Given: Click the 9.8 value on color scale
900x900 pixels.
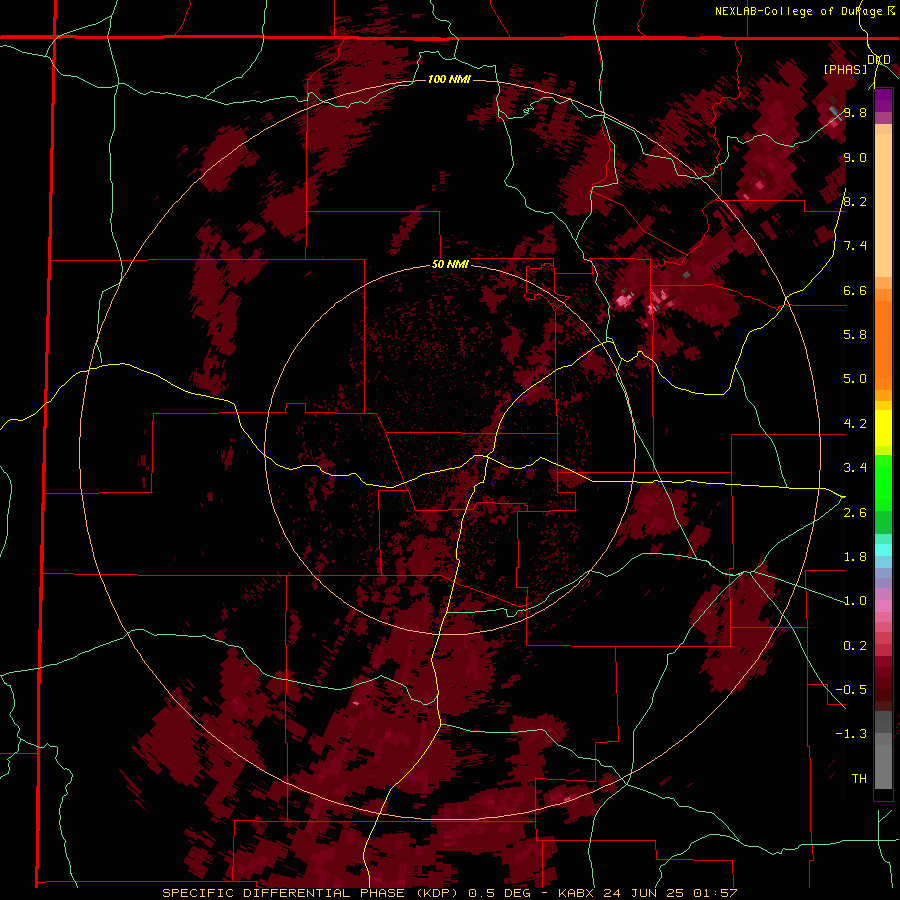Looking at the screenshot, I should click(855, 112).
